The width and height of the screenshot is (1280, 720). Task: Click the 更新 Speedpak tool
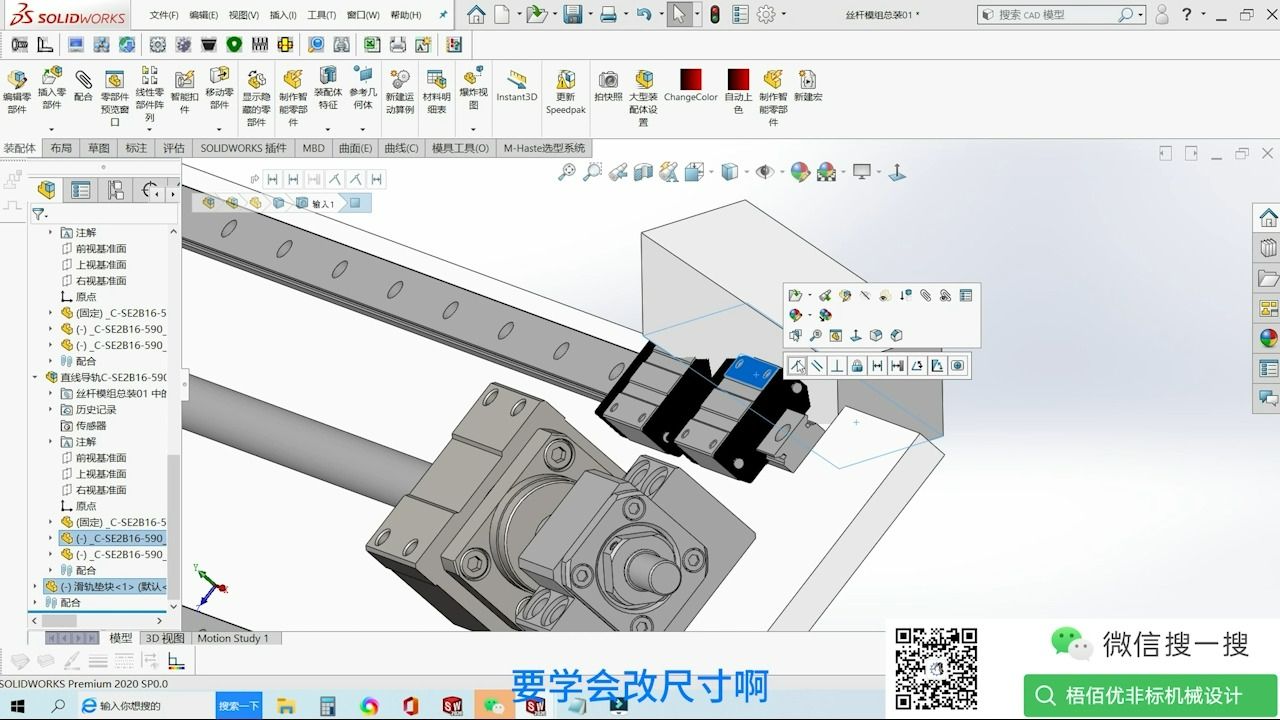566,91
